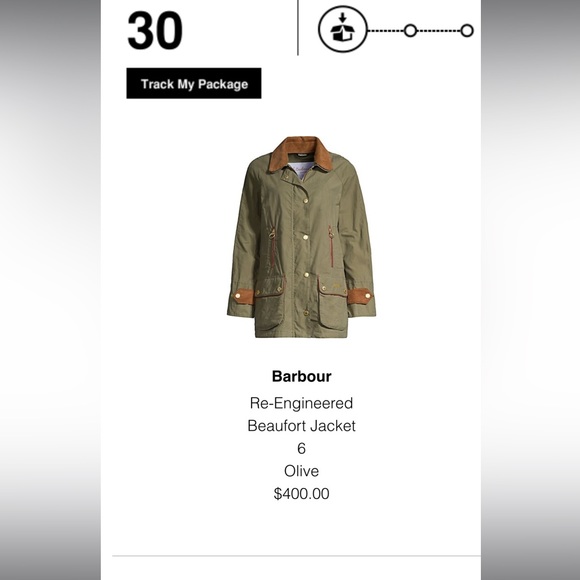Click the vertical divider beside the number 30
Viewport: 580px width, 580px height.
(x=298, y=28)
